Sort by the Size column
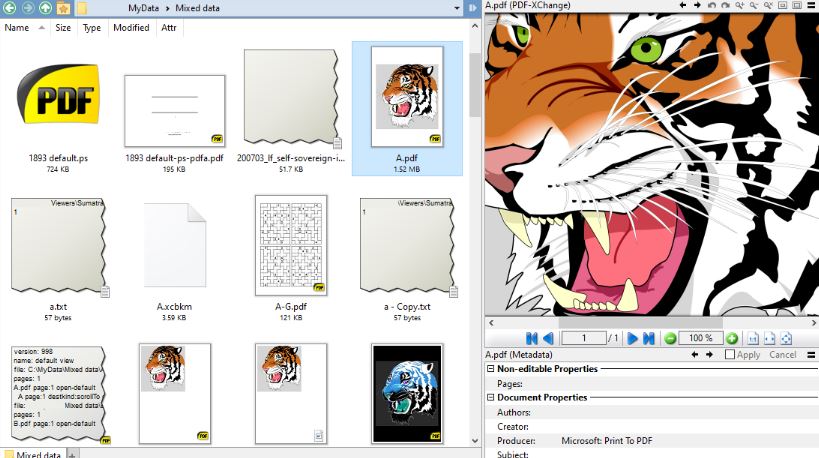The width and height of the screenshot is (819, 458). [63, 28]
